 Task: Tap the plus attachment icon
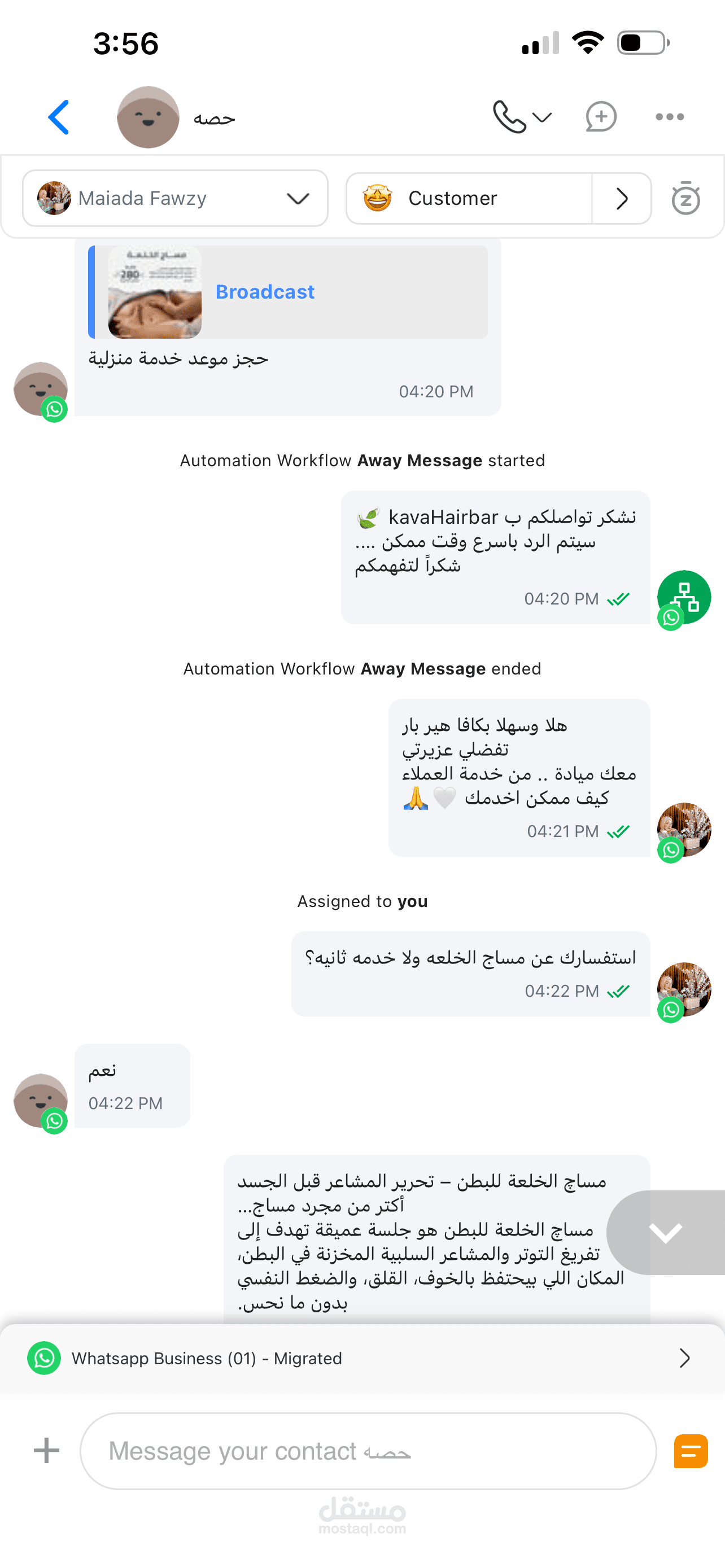[x=46, y=1451]
